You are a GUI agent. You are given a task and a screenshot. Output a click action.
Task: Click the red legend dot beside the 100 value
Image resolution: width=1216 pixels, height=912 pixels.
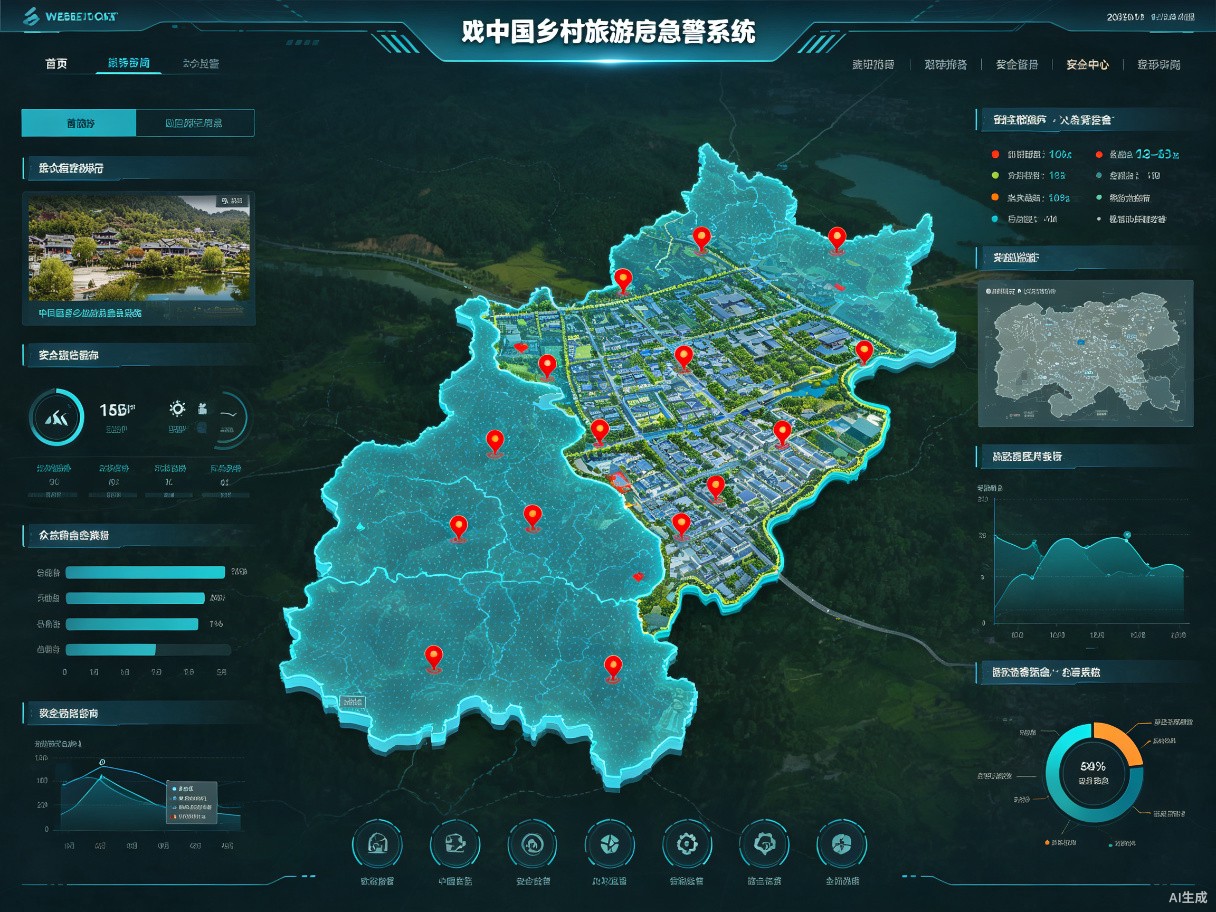995,155
